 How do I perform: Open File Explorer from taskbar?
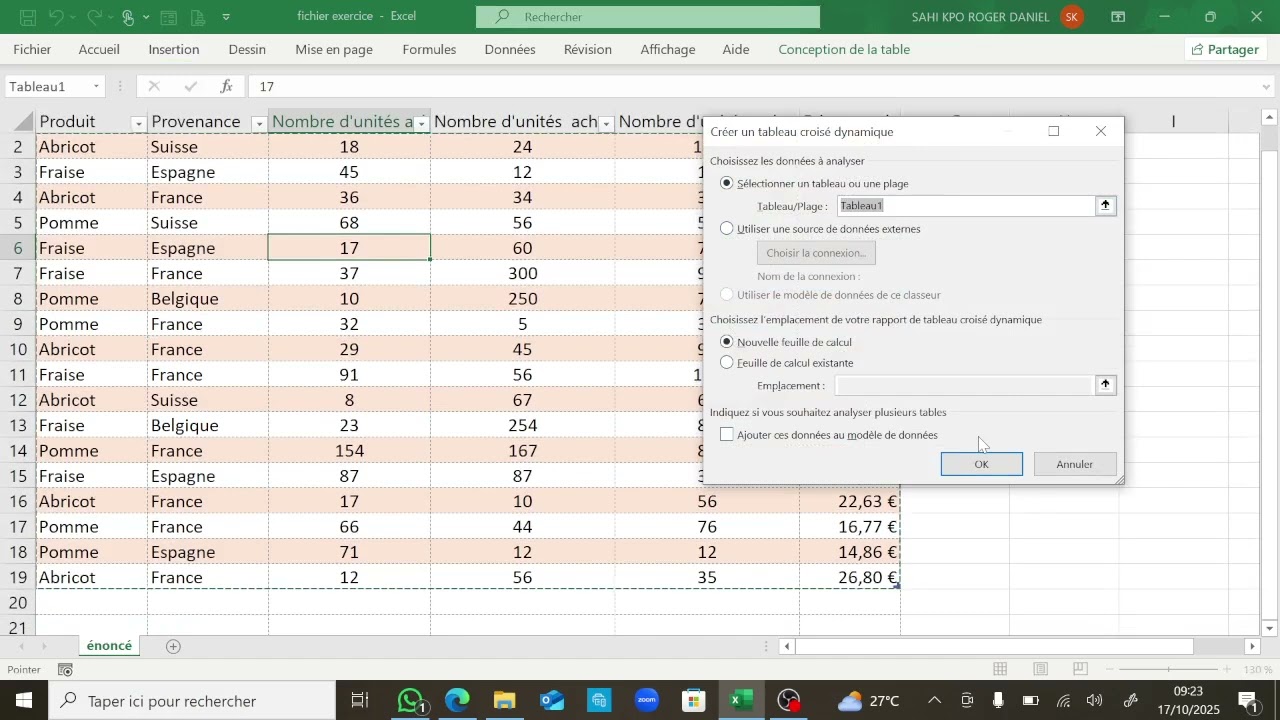(x=504, y=701)
